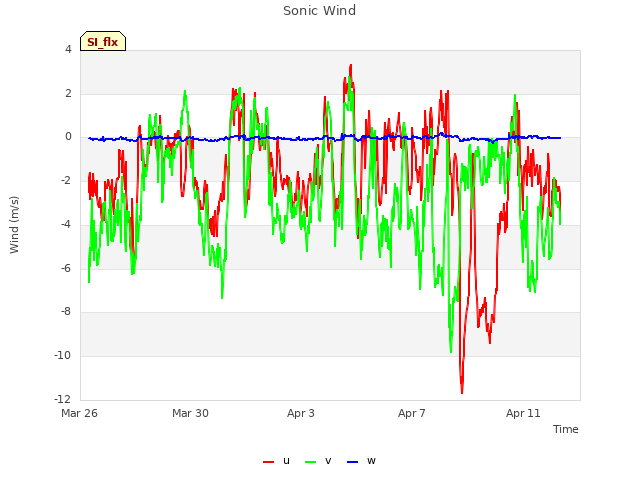This screenshot has height=480, width=640.
Task: Click the -6 y-axis tick label
Action: pos(66,268)
